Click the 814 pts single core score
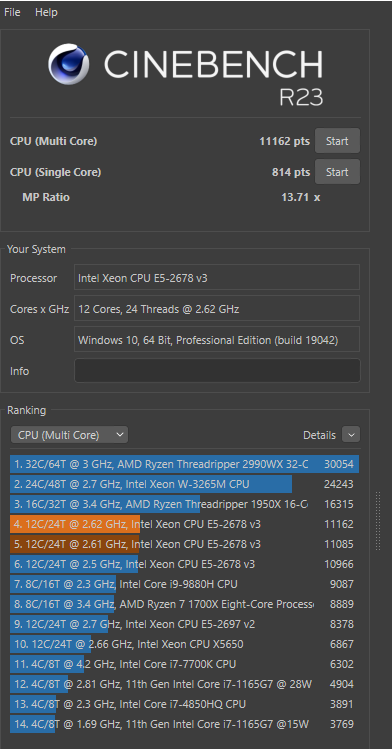 pyautogui.click(x=291, y=172)
